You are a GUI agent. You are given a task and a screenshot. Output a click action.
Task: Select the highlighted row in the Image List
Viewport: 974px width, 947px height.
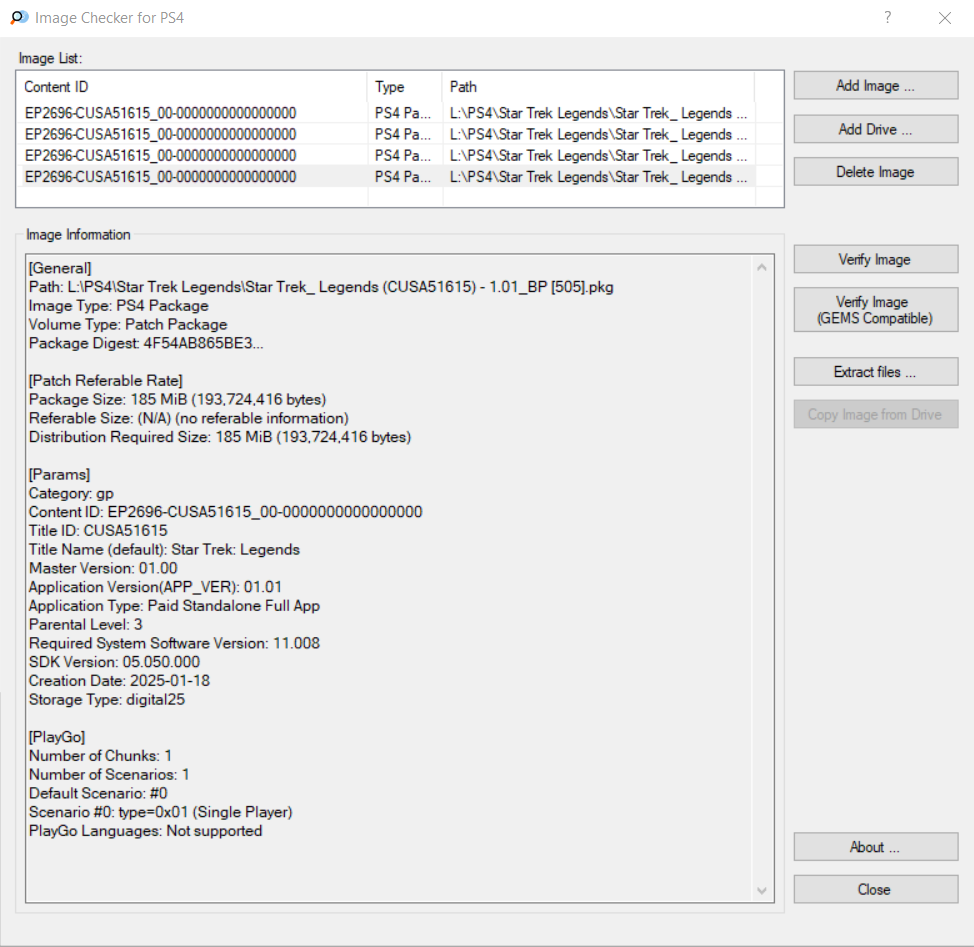click(x=386, y=177)
